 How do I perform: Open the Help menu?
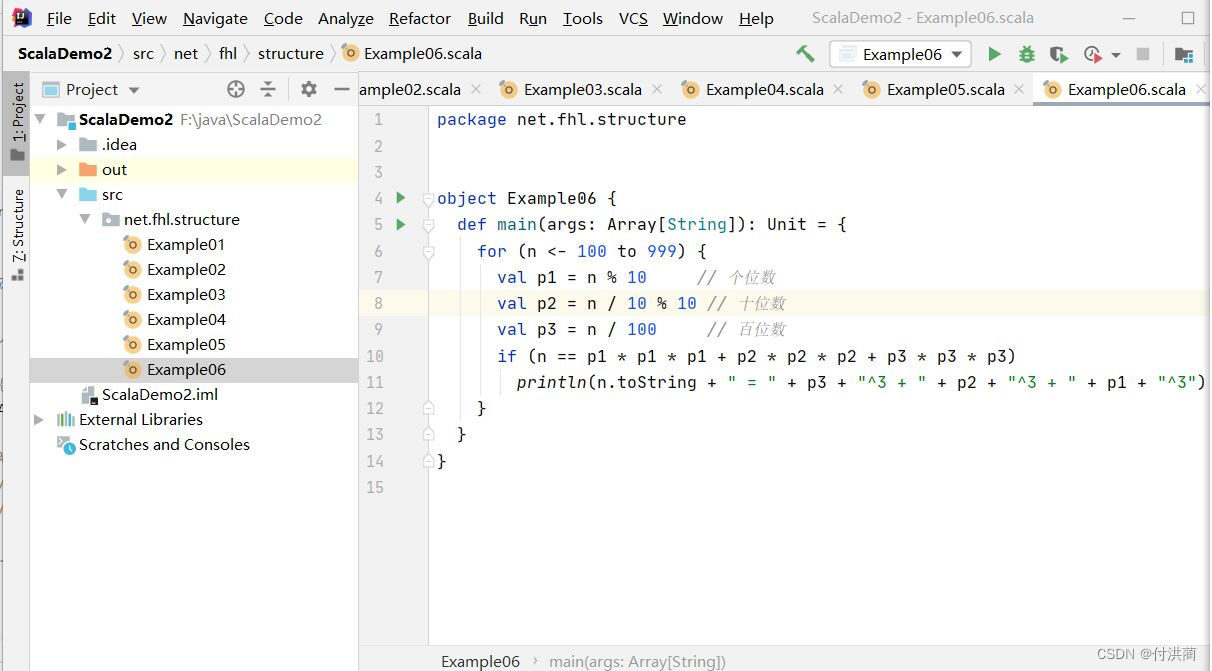pyautogui.click(x=756, y=18)
